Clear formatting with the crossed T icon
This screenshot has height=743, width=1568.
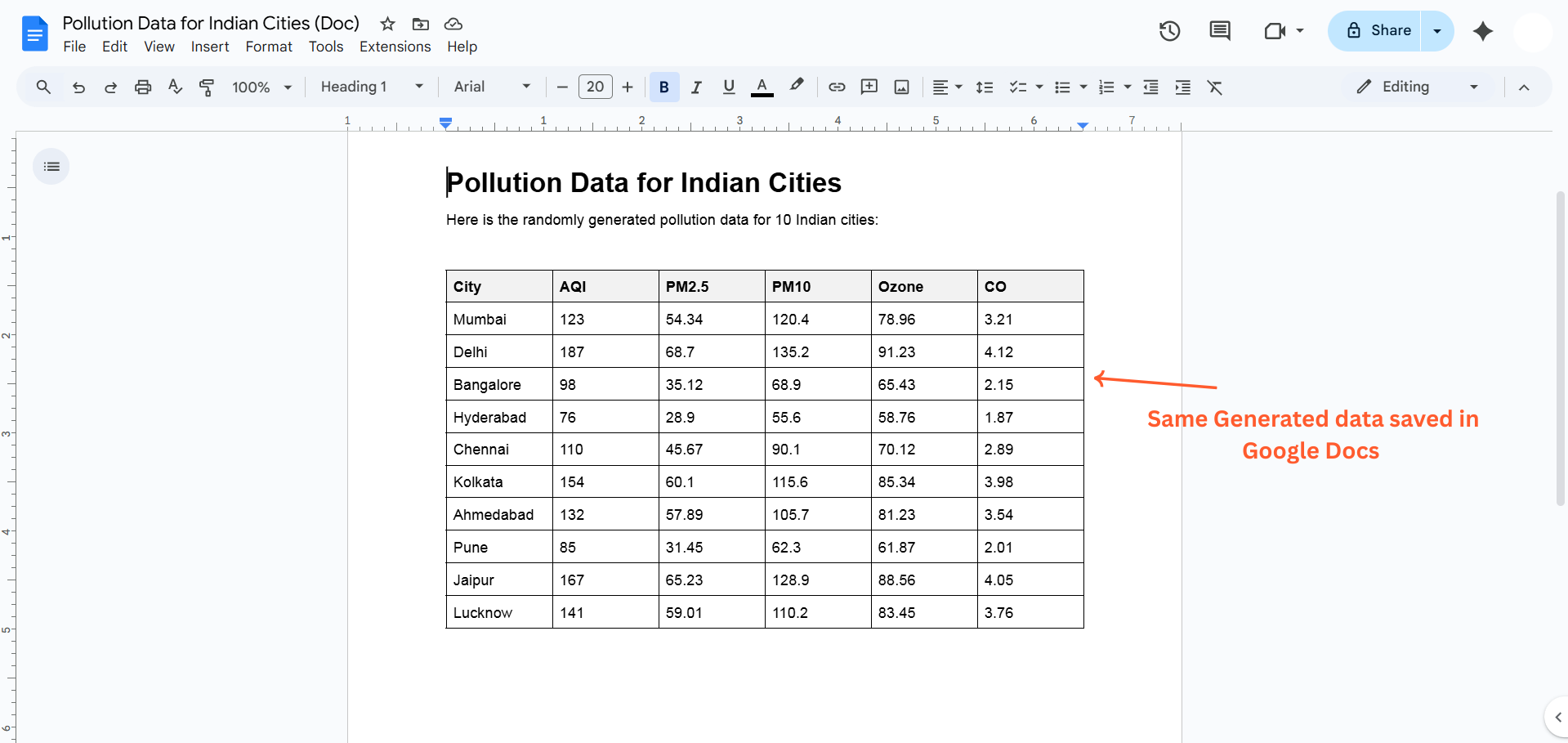pos(1215,87)
